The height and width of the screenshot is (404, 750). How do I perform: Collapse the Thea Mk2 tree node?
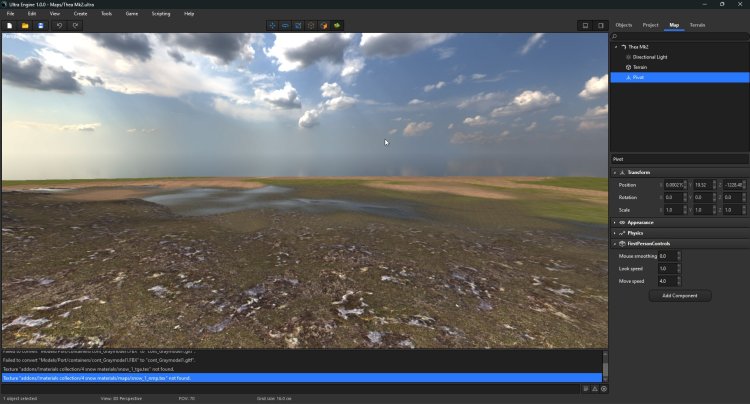click(x=616, y=47)
